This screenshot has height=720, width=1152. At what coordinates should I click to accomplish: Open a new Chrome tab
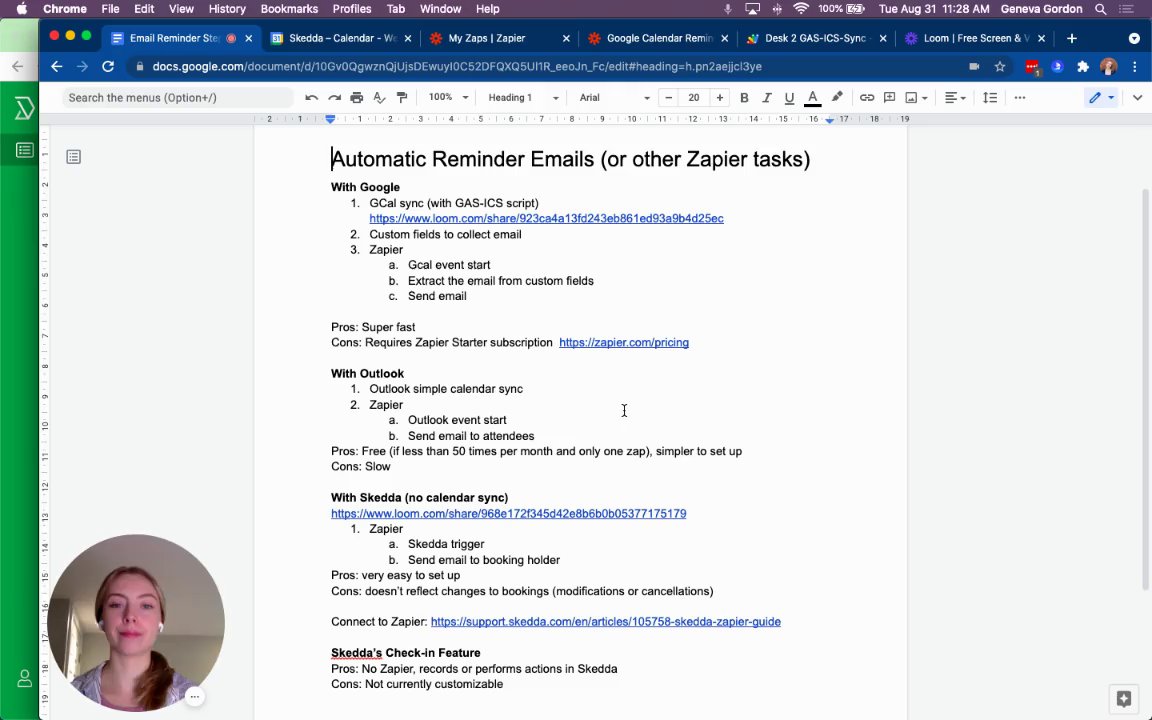click(1072, 38)
